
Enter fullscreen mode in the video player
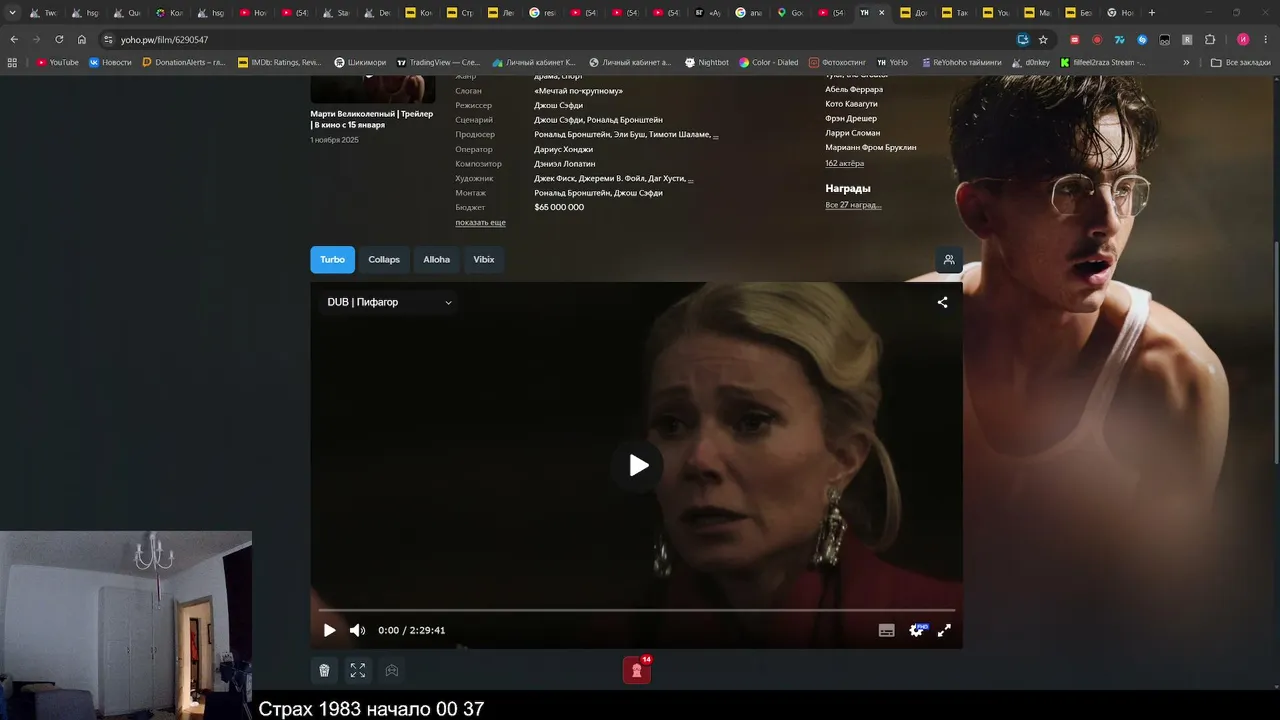[x=944, y=630]
